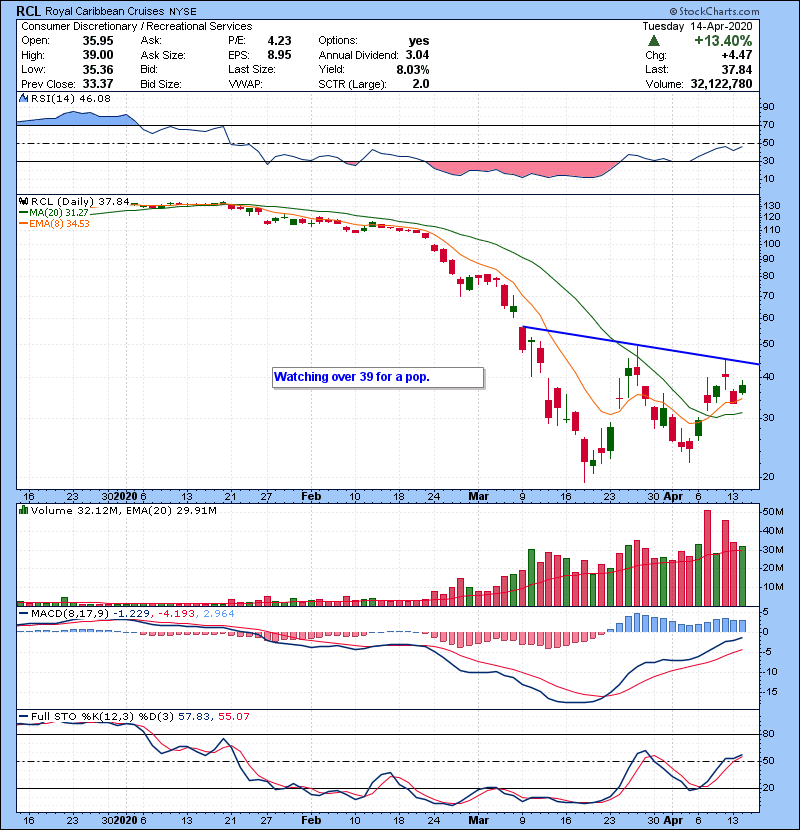Click the MACD(8,17,9) line legend marker

click(23, 614)
